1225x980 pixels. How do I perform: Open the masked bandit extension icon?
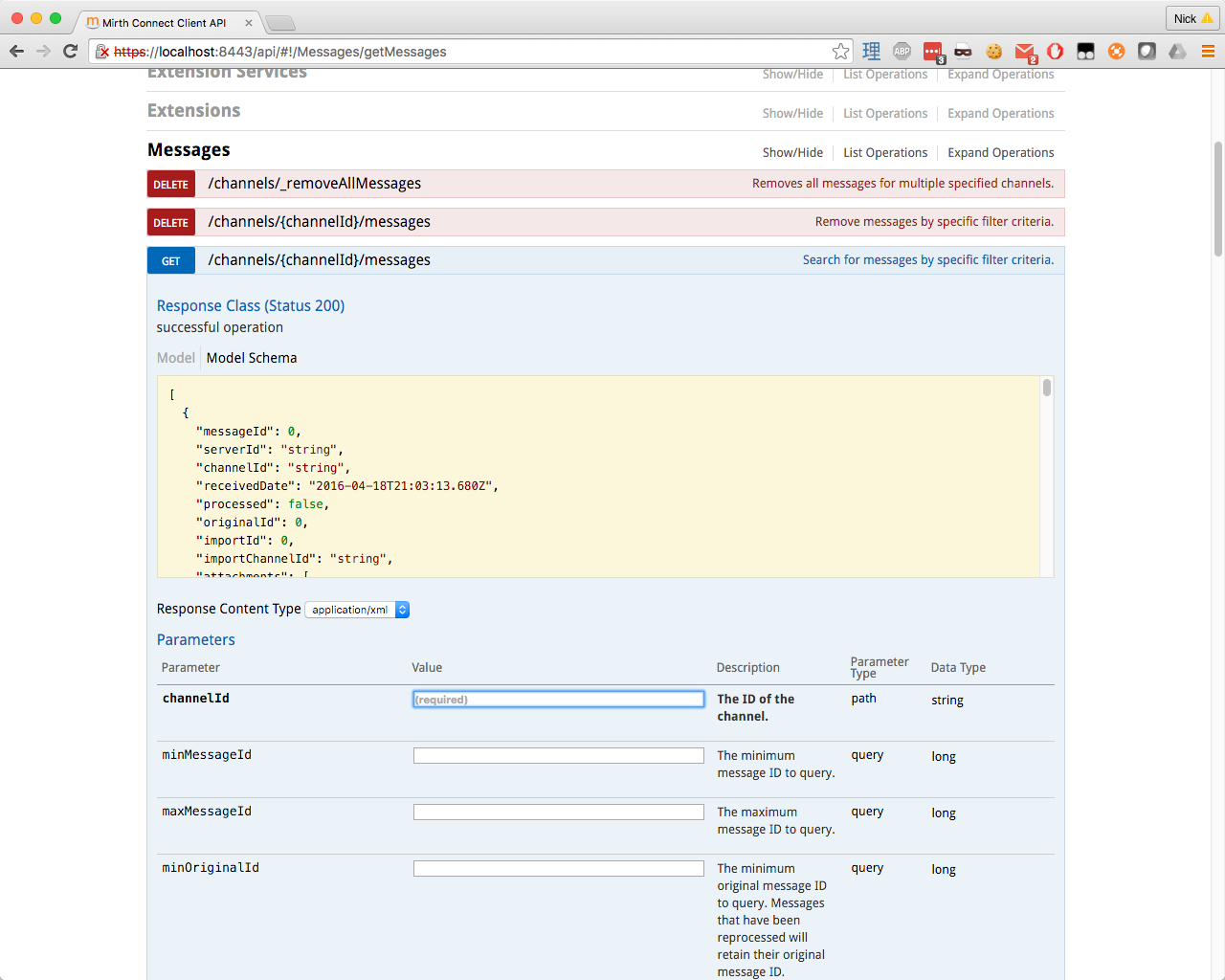pyautogui.click(x=963, y=52)
